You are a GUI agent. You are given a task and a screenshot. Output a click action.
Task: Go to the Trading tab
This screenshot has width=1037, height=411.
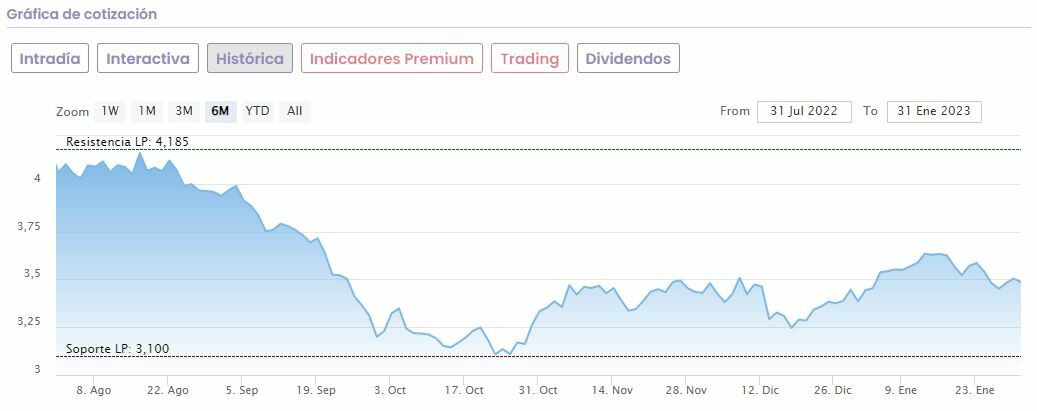pyautogui.click(x=530, y=58)
